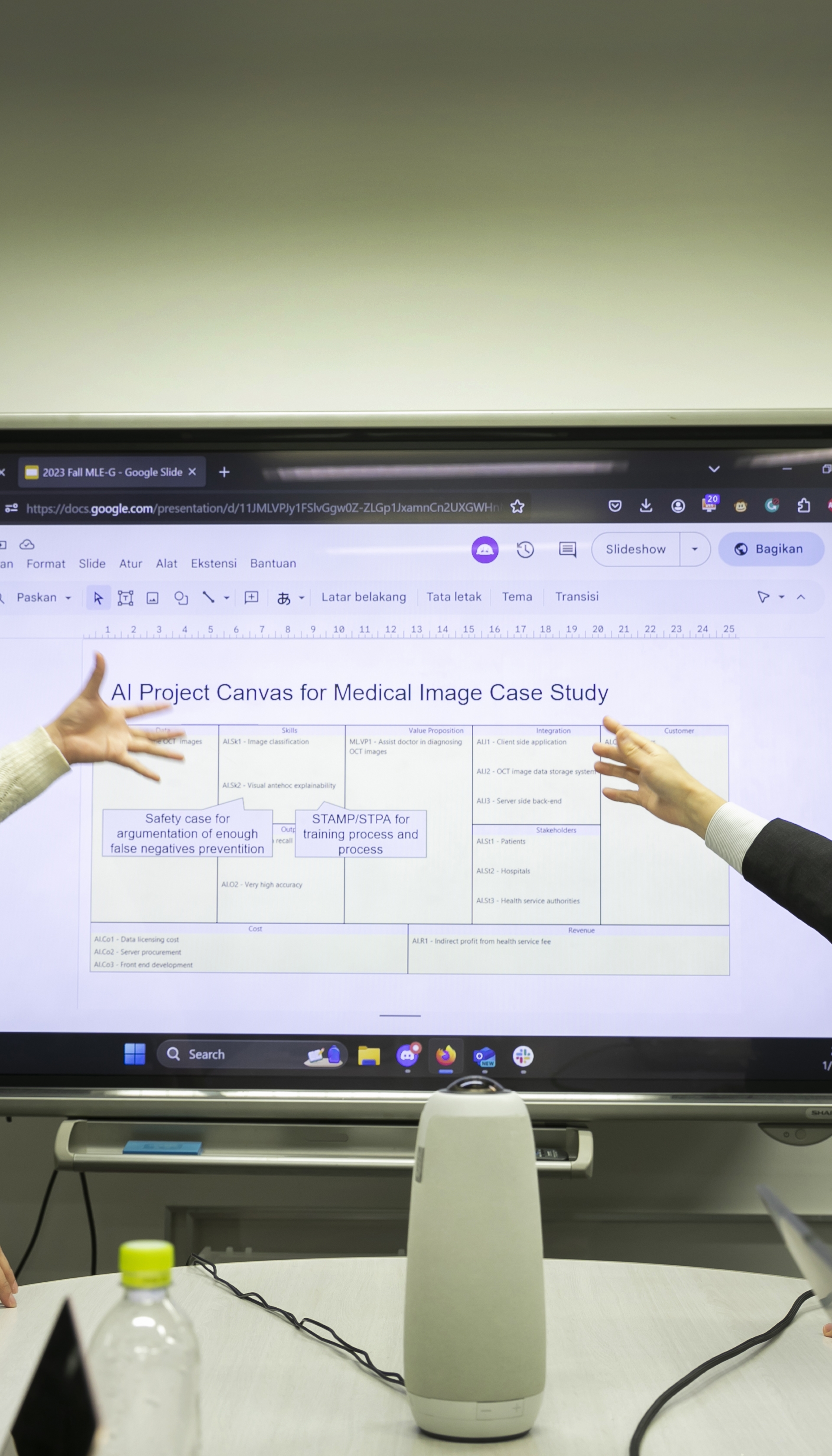Click the Japanese text formatting icon
This screenshot has width=832, height=1456.
coord(283,598)
